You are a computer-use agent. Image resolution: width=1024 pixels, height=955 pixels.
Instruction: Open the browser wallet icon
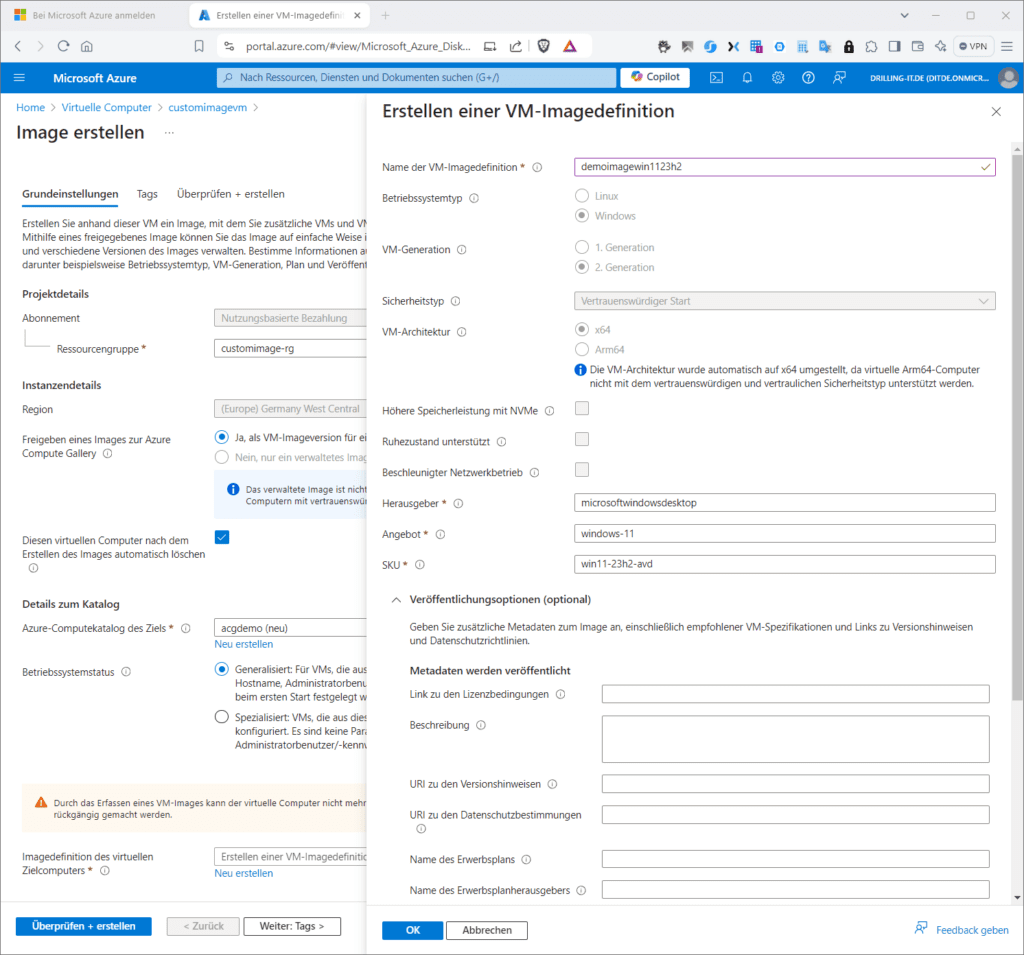[918, 46]
